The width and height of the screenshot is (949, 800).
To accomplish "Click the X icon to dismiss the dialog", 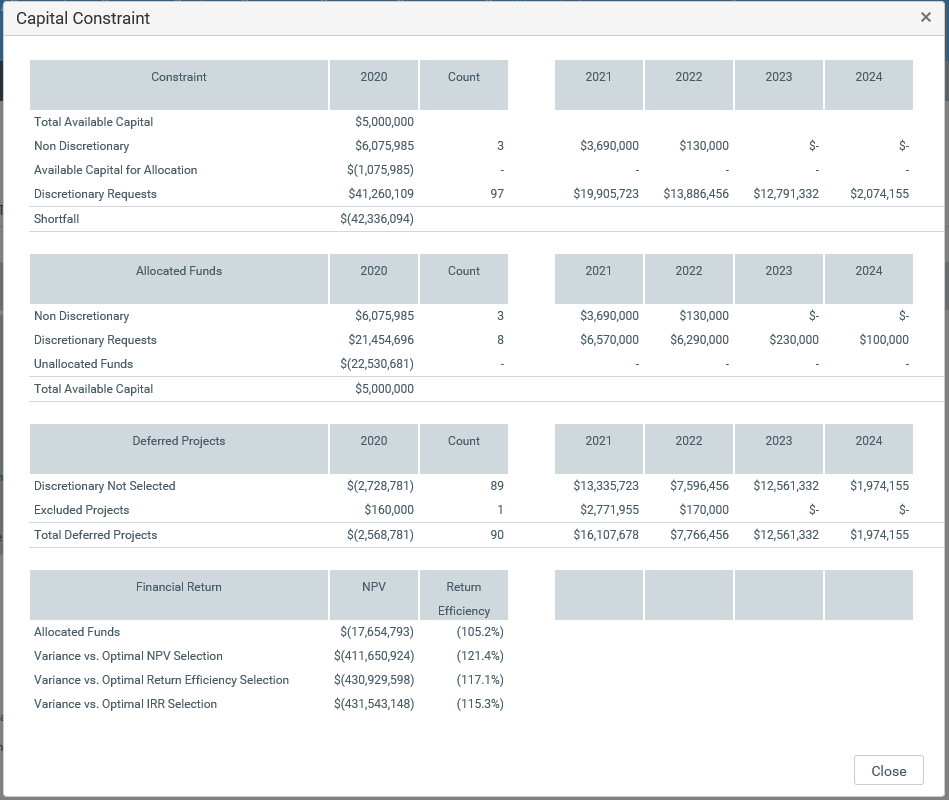I will point(925,18).
